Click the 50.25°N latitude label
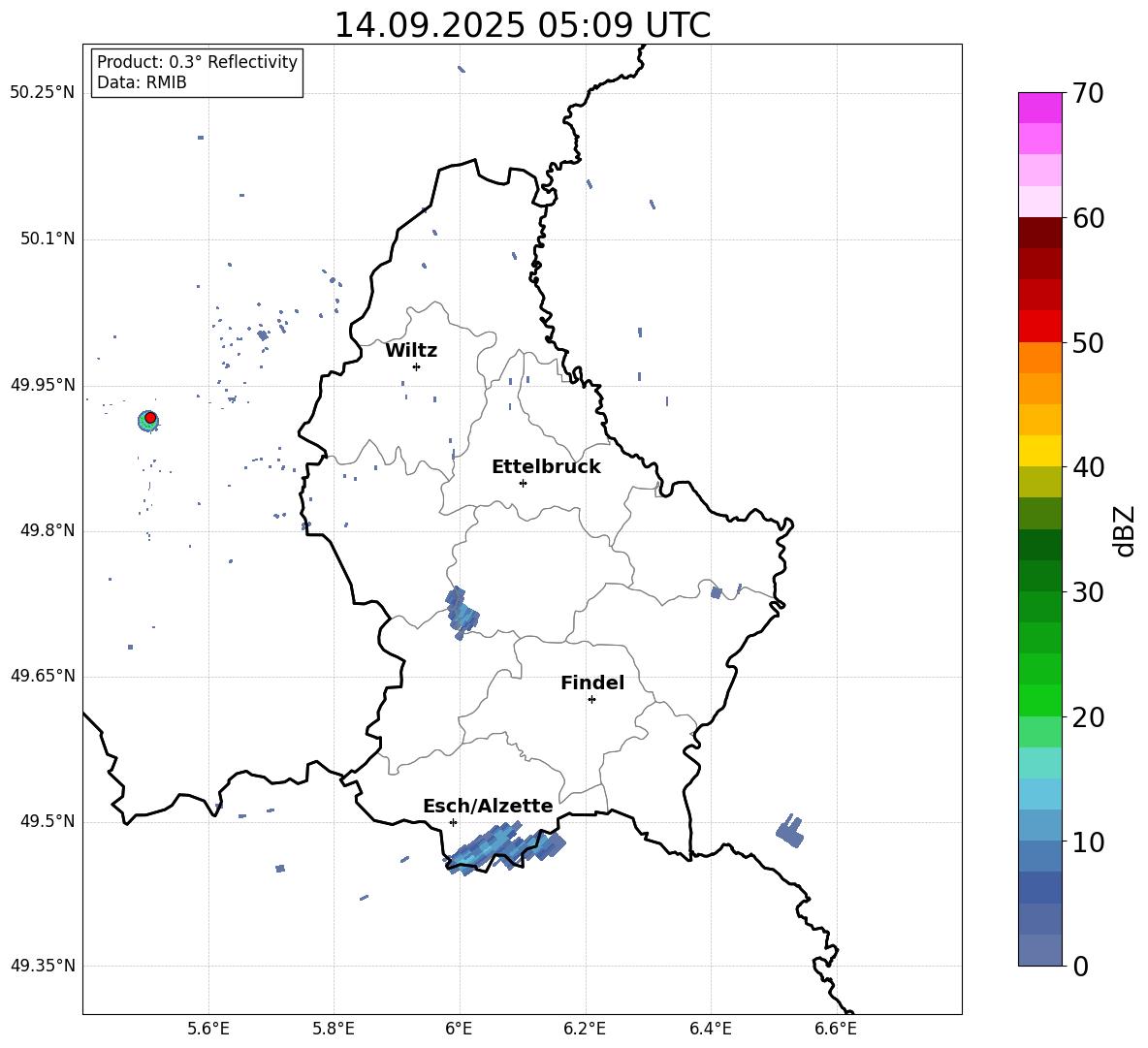This screenshot has height=1048, width=1148. click(x=43, y=93)
